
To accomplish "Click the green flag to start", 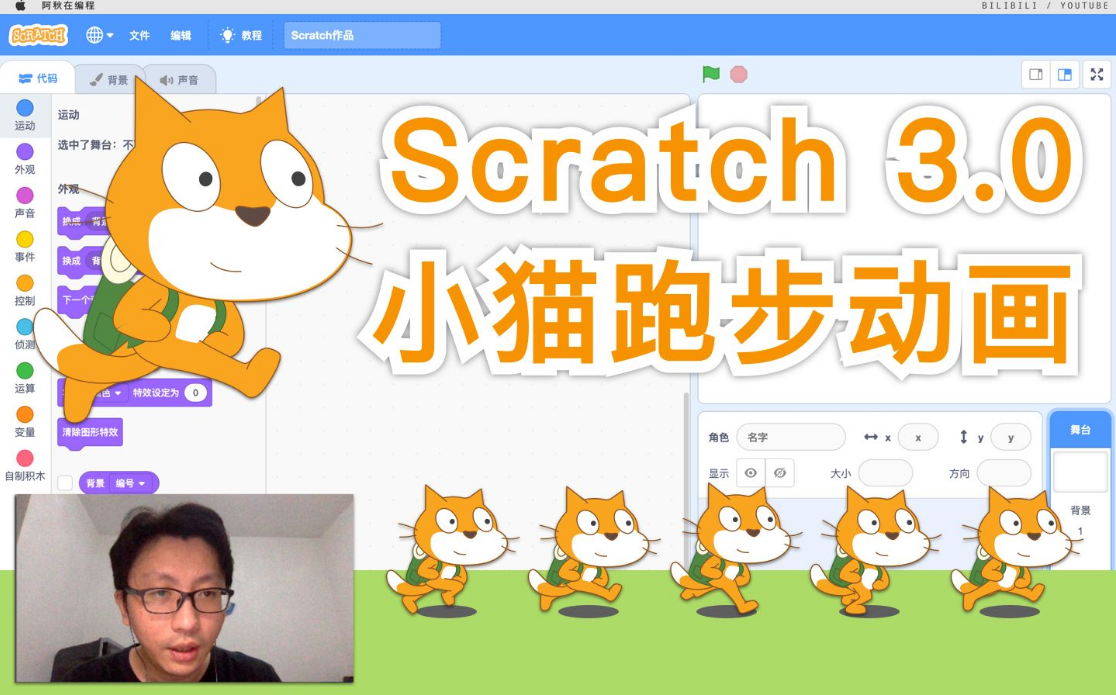I will [x=710, y=74].
